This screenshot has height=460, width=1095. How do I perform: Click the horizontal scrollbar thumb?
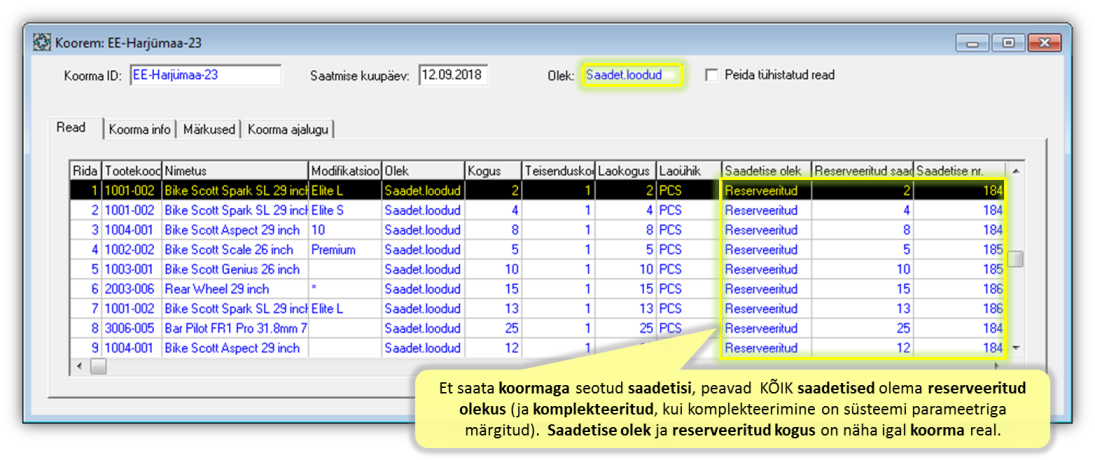[x=98, y=366]
